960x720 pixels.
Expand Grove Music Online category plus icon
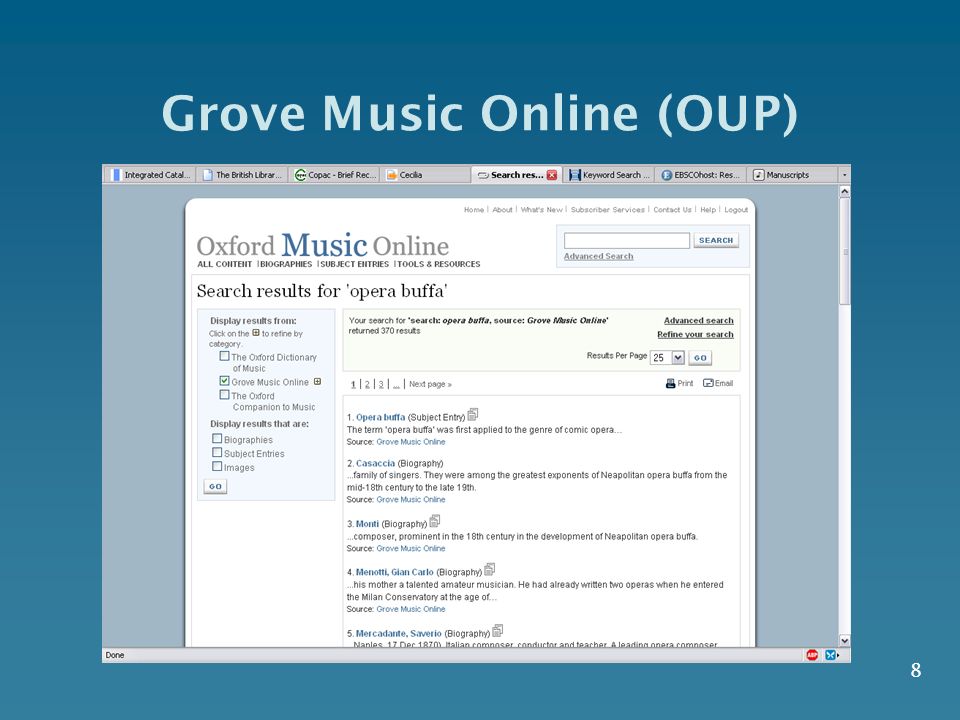click(x=317, y=381)
